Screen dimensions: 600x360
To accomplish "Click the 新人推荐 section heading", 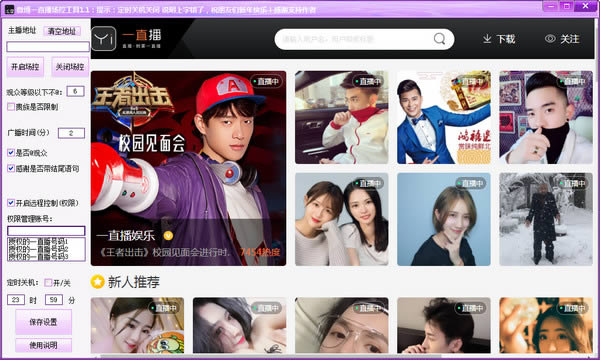I will tap(134, 282).
